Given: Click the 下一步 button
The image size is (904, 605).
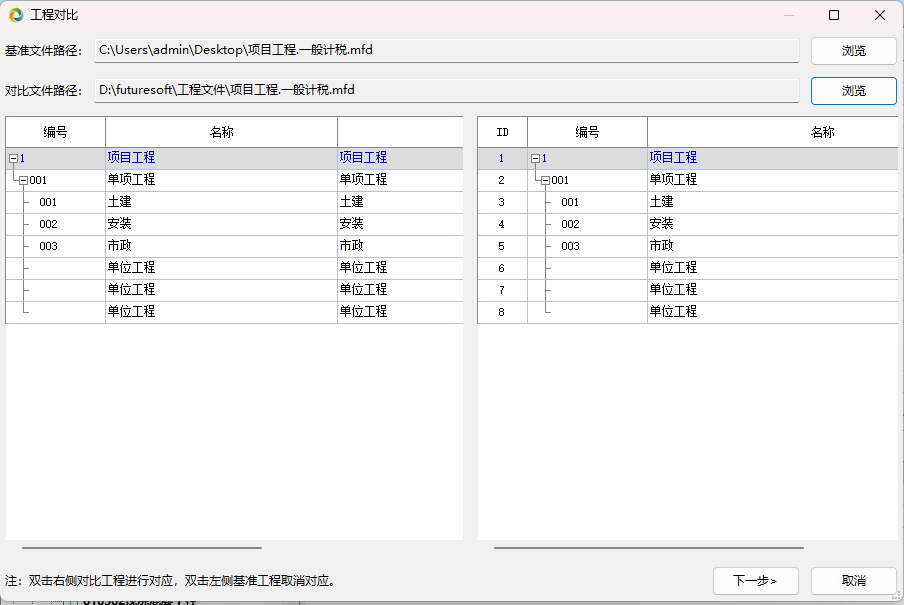Looking at the screenshot, I should coord(755,580).
